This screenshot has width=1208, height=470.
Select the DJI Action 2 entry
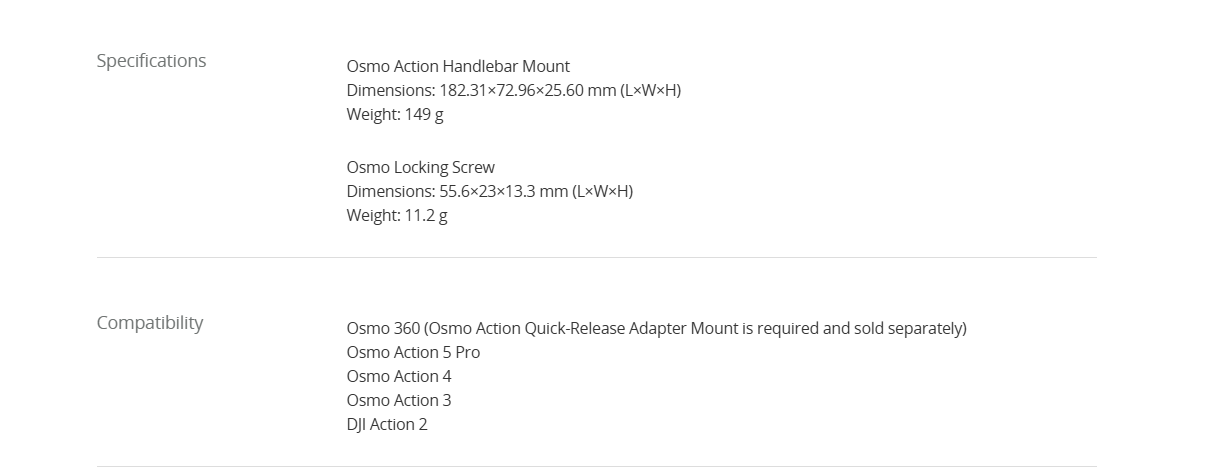coord(387,424)
